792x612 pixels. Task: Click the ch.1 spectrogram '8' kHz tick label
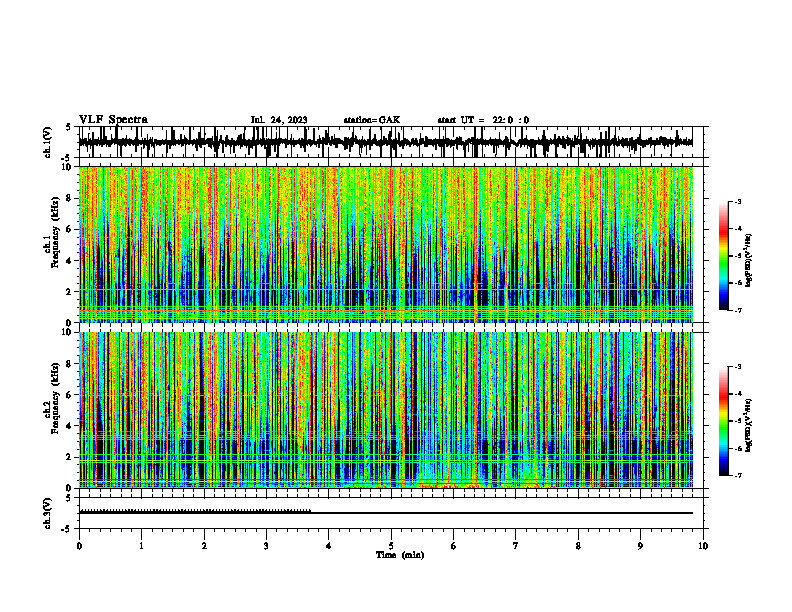[x=69, y=198]
